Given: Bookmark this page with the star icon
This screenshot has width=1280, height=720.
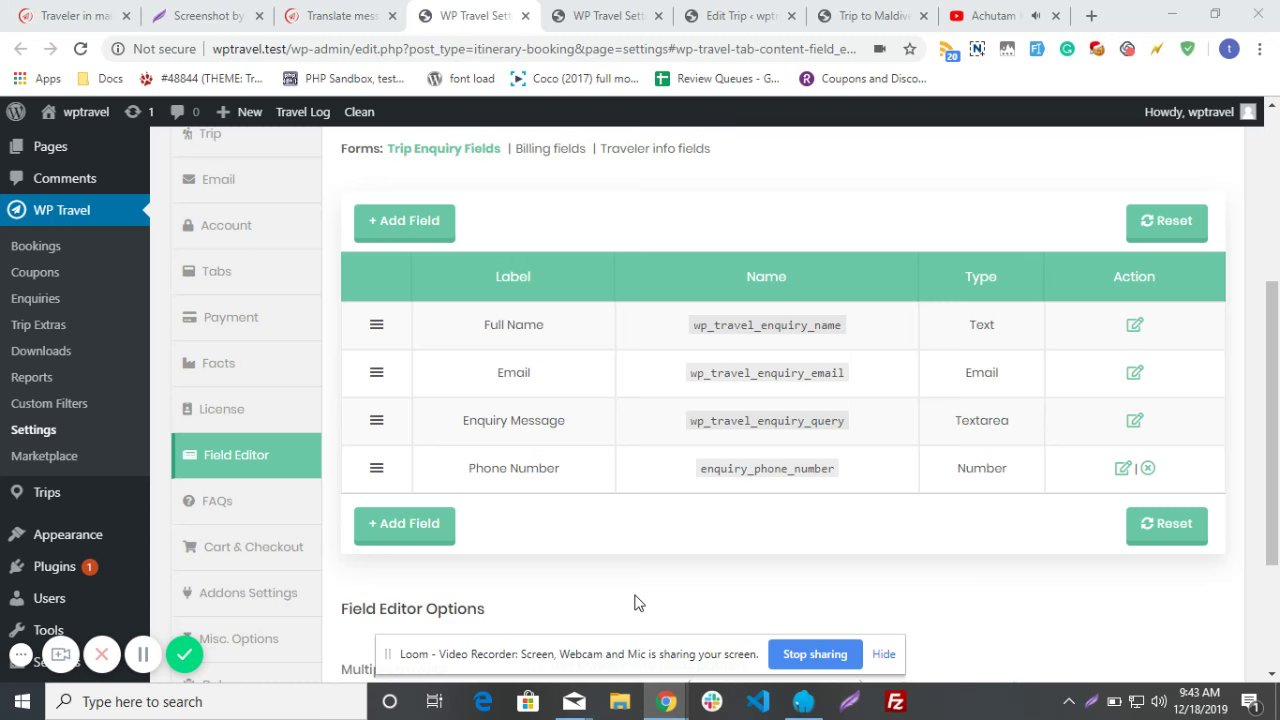Looking at the screenshot, I should pos(909,49).
